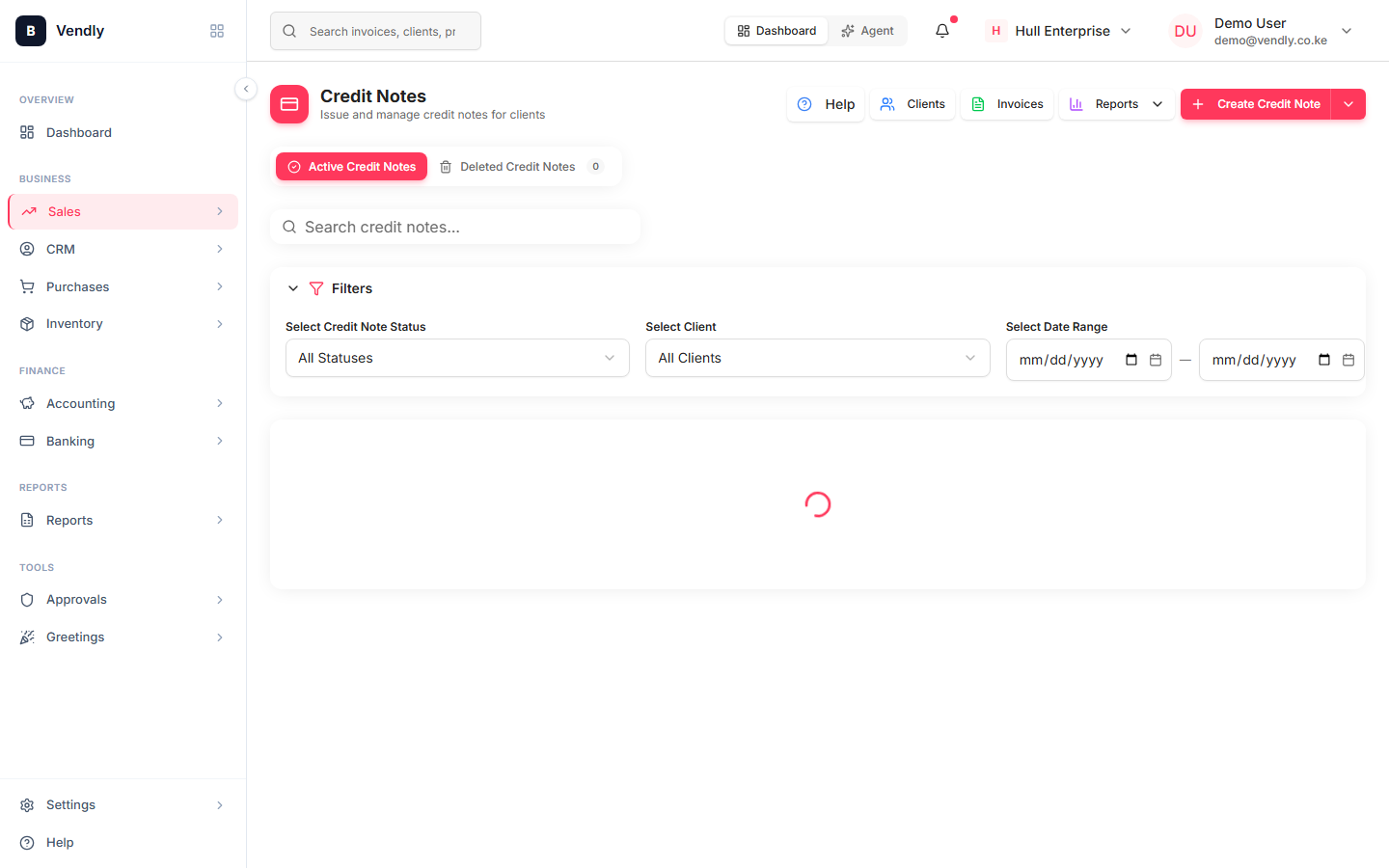
Task: Open the Approvals sidebar menu
Action: click(x=123, y=599)
